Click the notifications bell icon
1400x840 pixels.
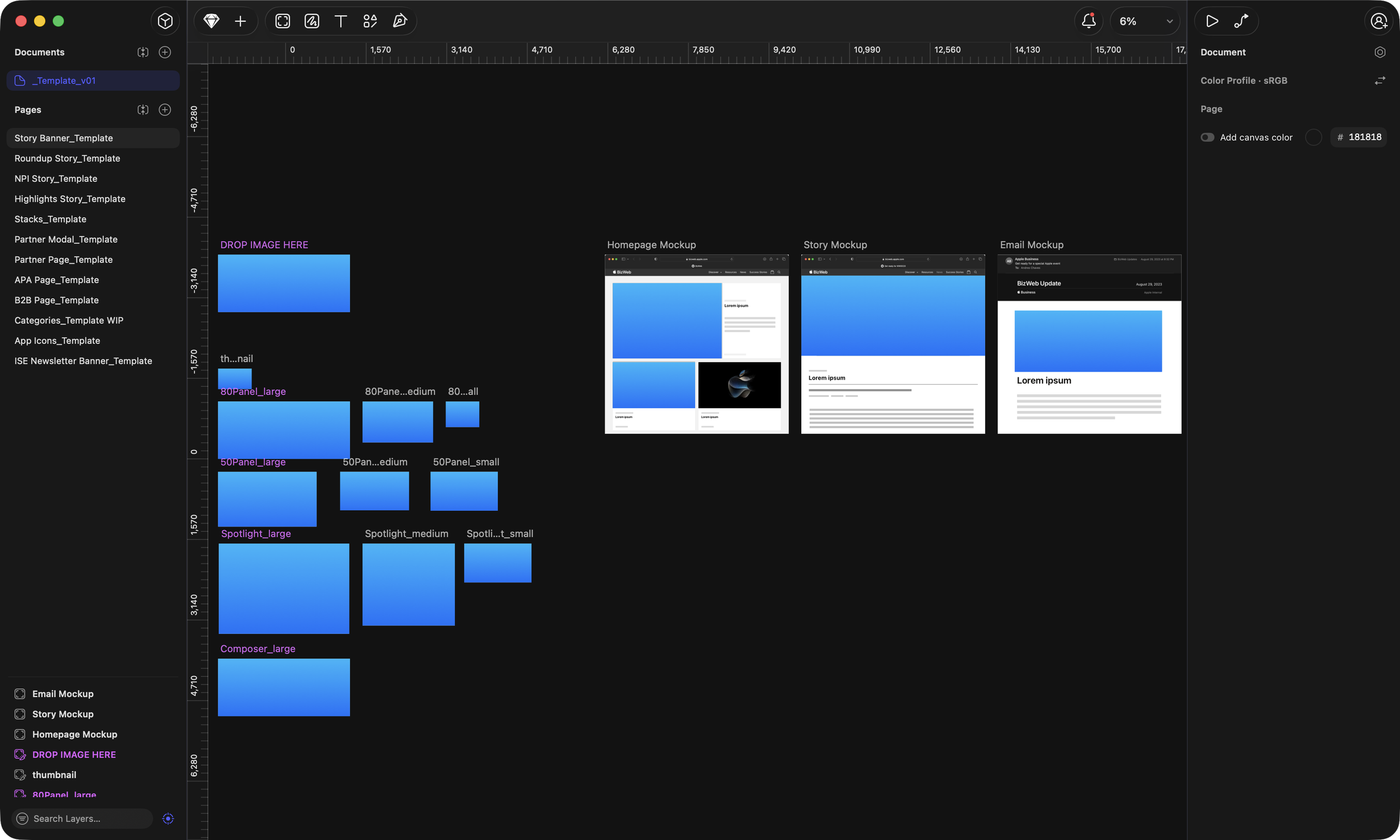coord(1088,21)
